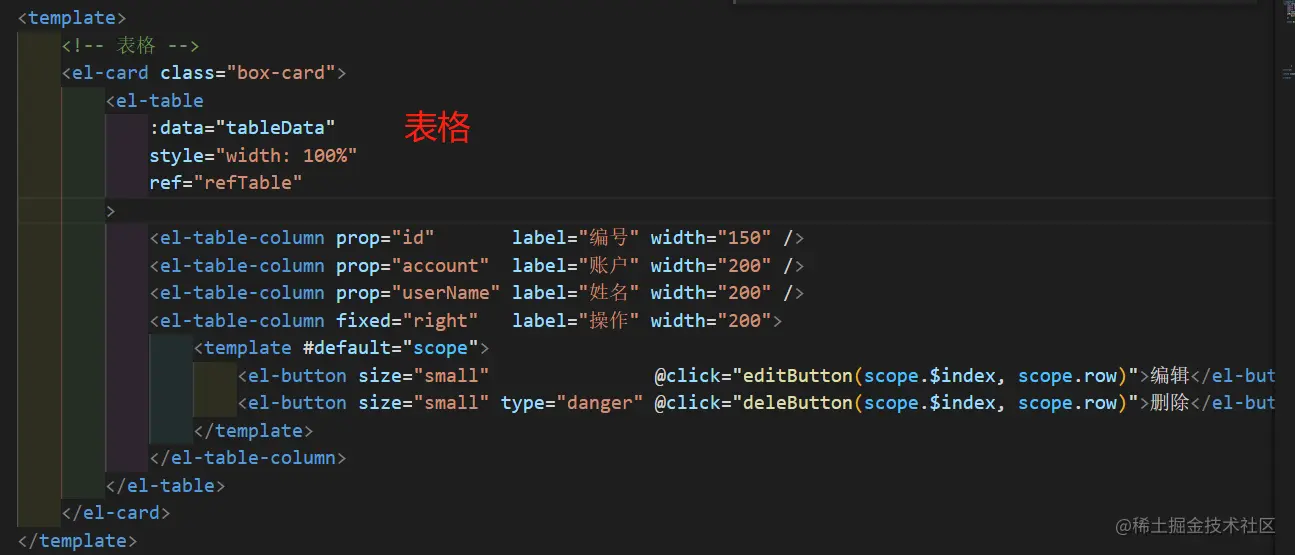This screenshot has height=555, width=1295.
Task: Click the final closing </template> tag
Action: pos(77,540)
